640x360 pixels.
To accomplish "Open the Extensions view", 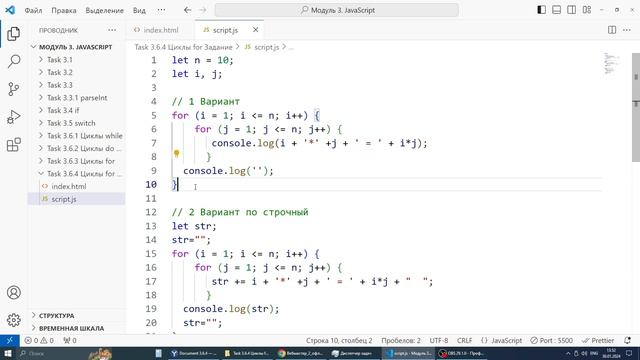I will (x=13, y=144).
